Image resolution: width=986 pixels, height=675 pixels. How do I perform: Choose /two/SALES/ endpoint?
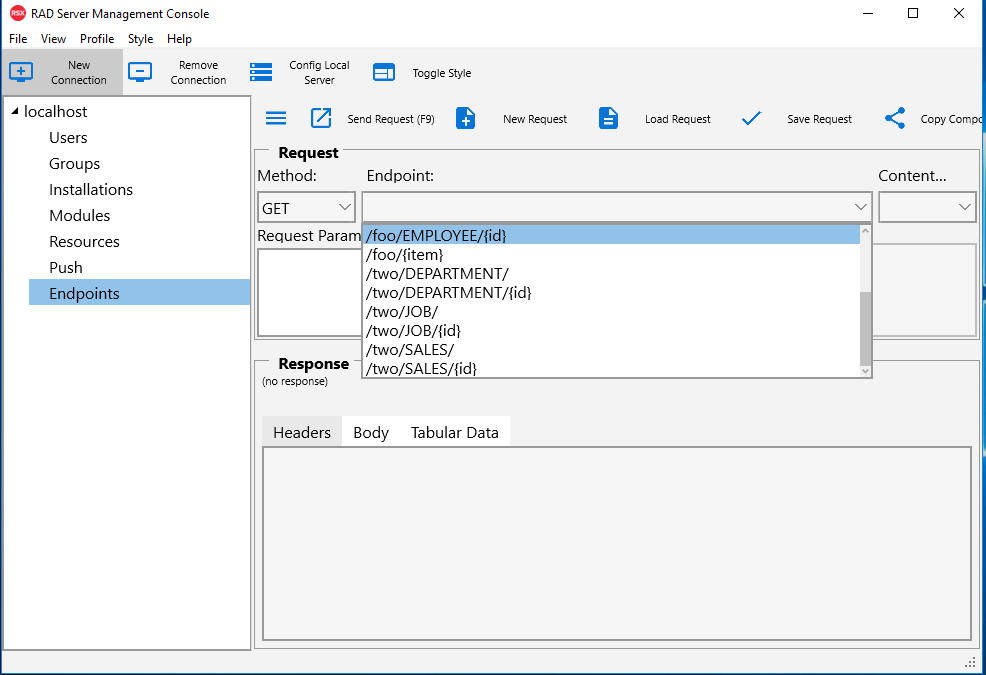[x=611, y=349]
